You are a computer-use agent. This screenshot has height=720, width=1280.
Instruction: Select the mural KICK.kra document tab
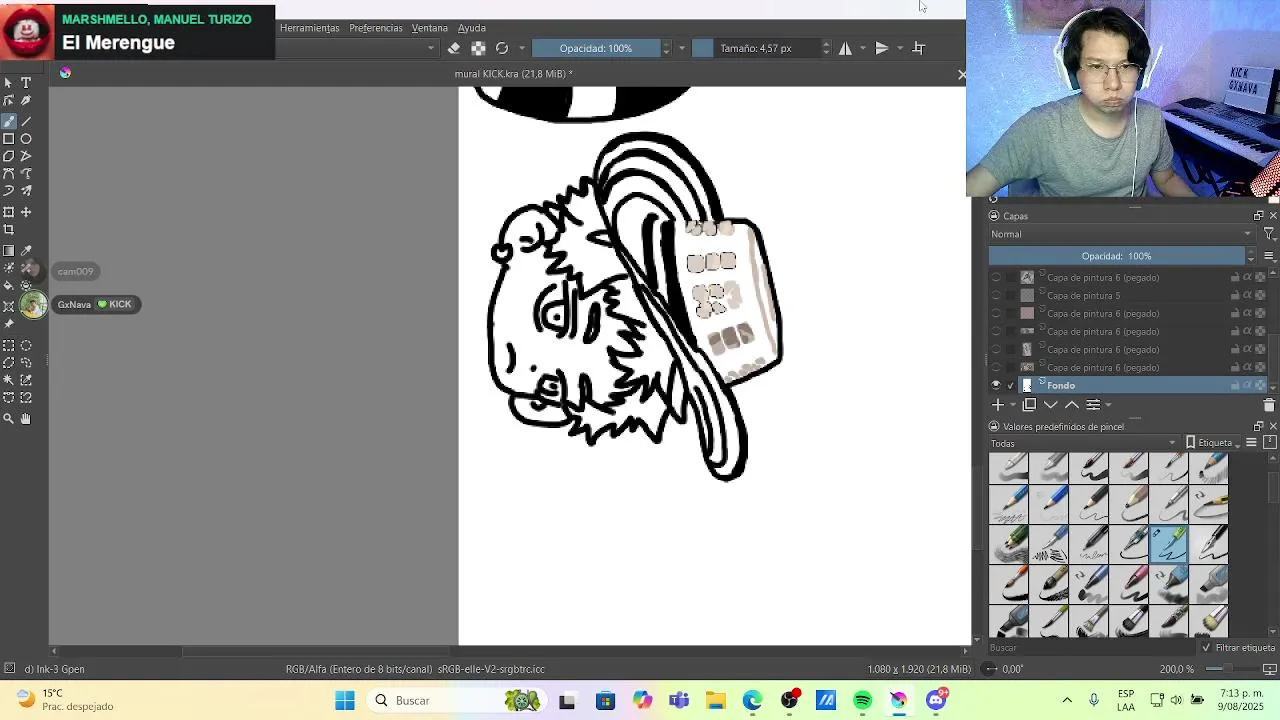click(x=513, y=74)
